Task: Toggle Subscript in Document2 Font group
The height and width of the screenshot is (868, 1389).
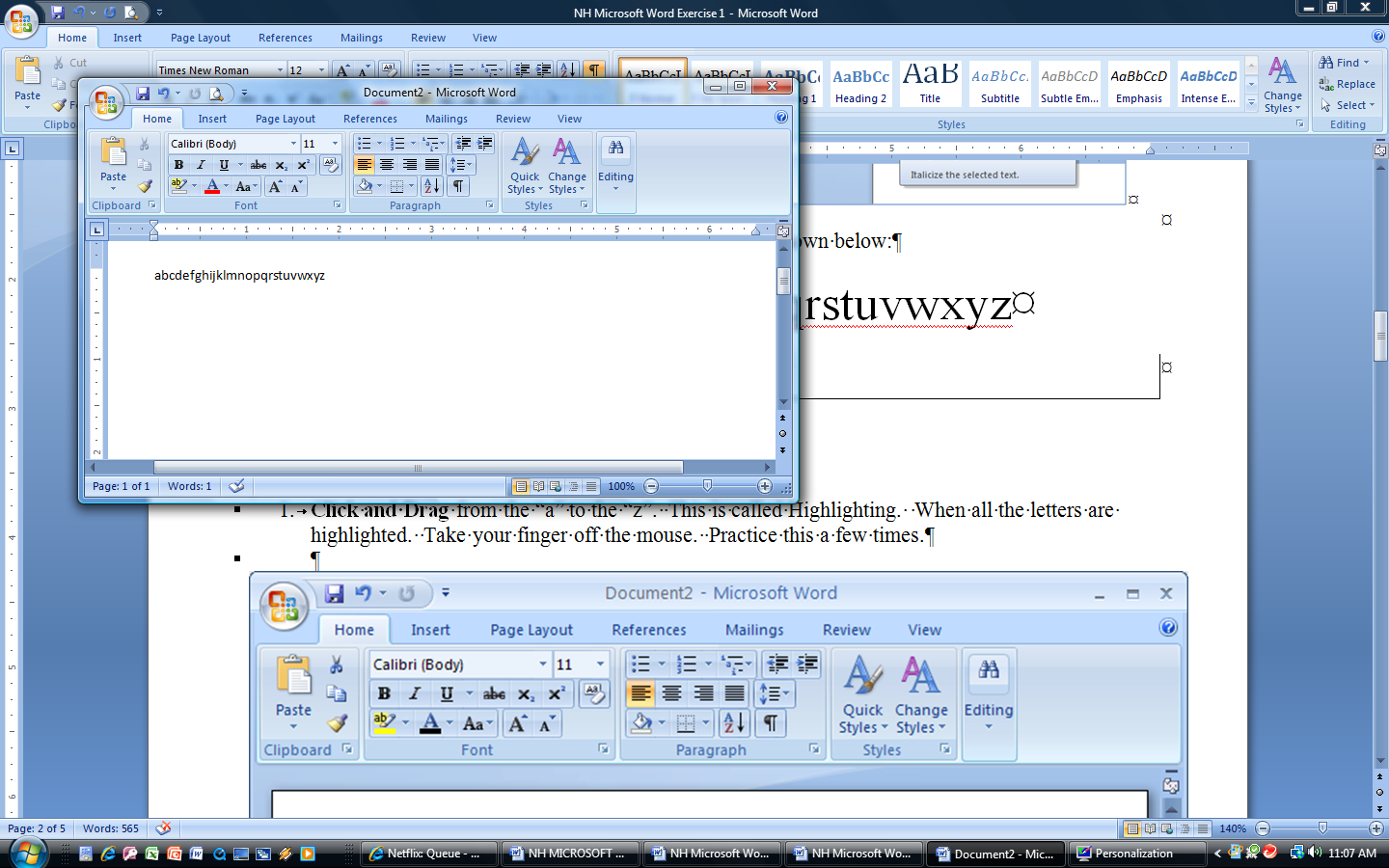Action: tap(281, 165)
